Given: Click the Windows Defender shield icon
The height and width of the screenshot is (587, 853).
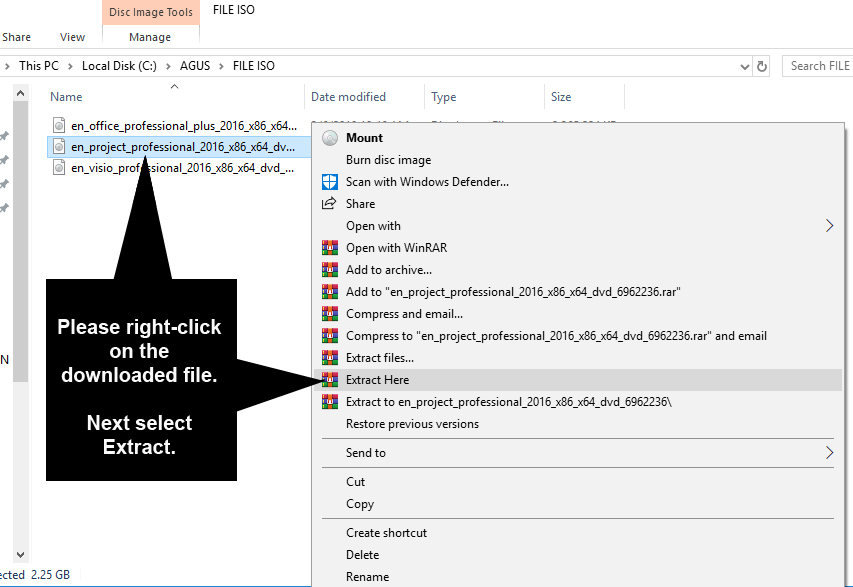Looking at the screenshot, I should tap(330, 182).
